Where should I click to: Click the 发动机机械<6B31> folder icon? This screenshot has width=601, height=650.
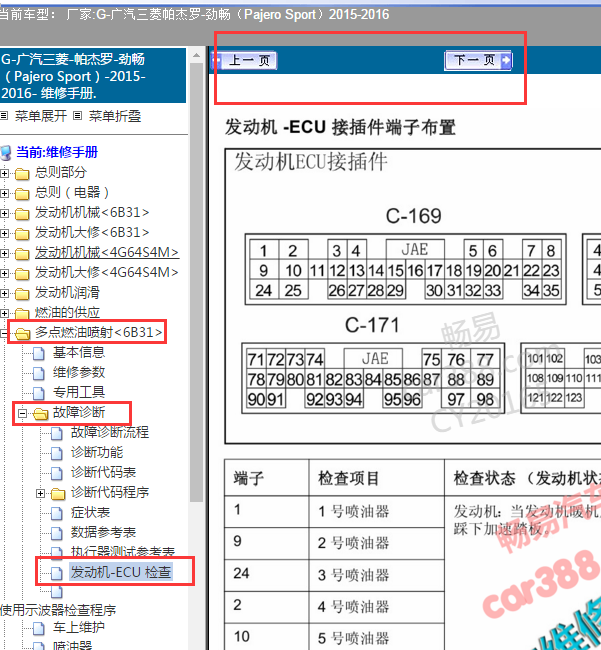coord(22,213)
